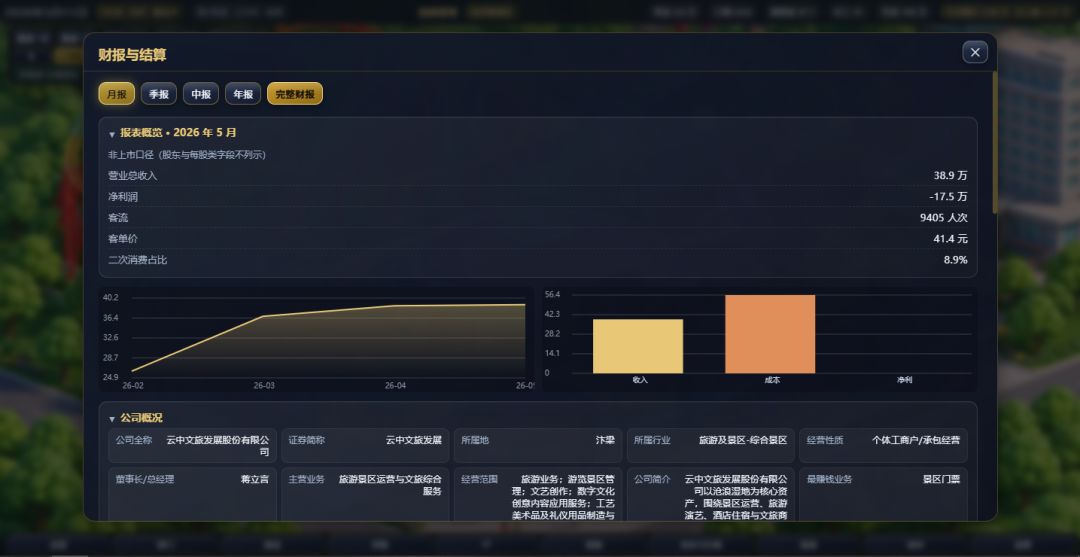Image resolution: width=1080 pixels, height=557 pixels.
Task: Click the 客流 row label
Action: (118, 218)
